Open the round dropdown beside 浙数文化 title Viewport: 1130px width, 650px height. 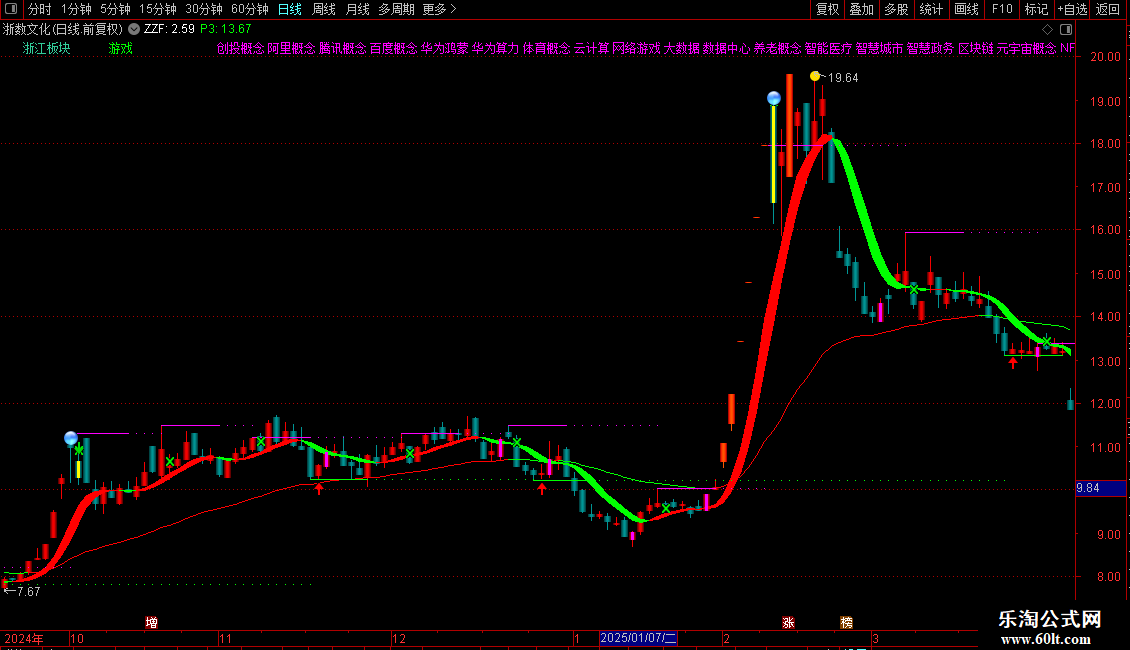(134, 29)
